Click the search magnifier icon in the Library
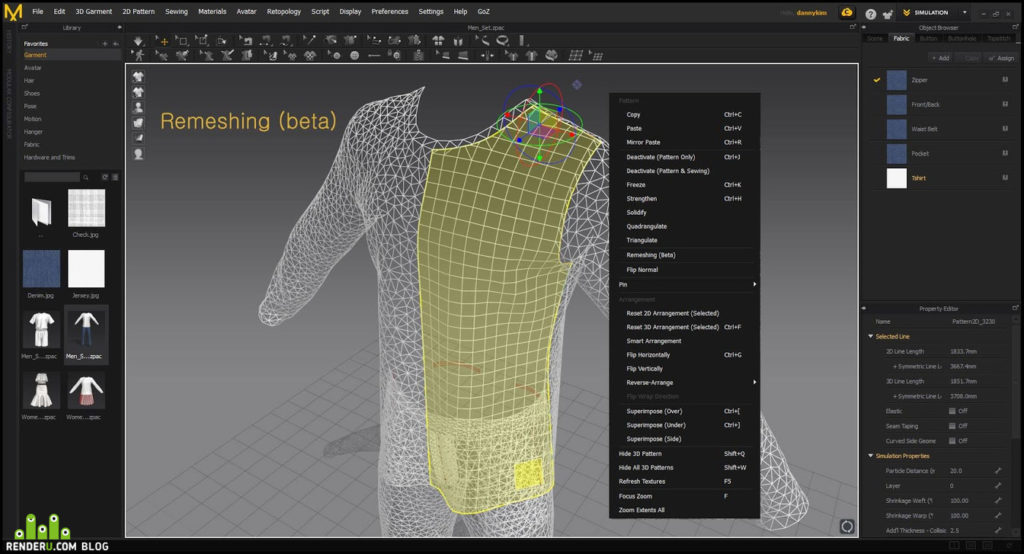The width and height of the screenshot is (1024, 554). coord(86,177)
